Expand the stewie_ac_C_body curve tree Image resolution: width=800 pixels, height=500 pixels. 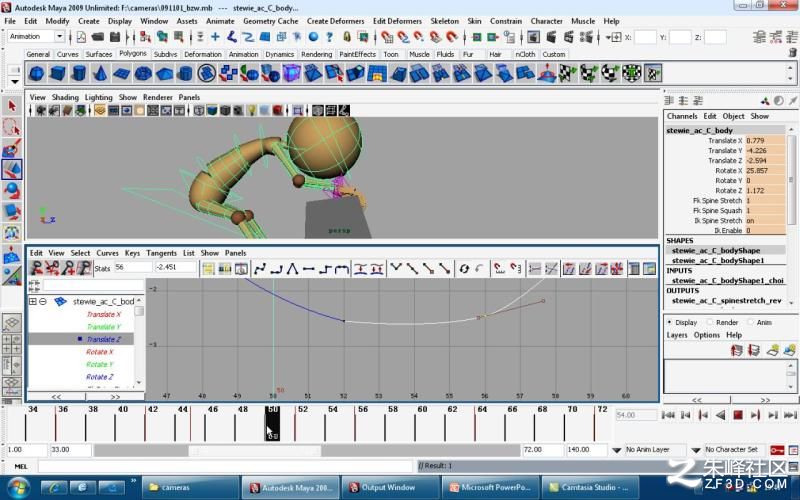33,302
